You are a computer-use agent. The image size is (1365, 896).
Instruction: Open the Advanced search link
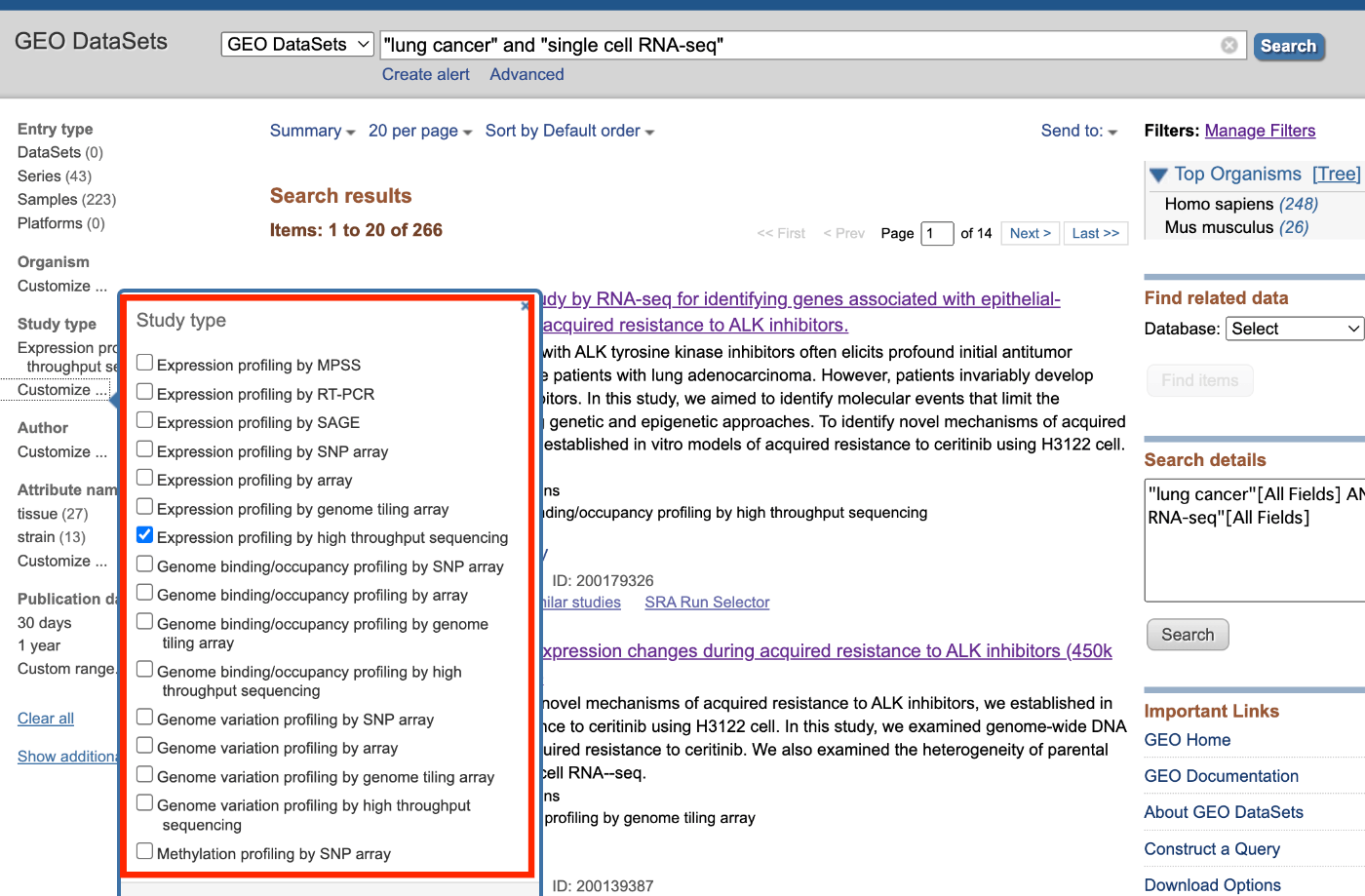click(x=526, y=74)
